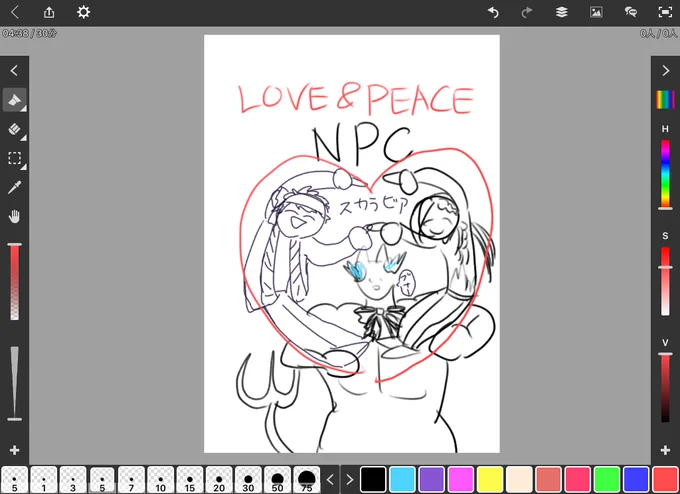Screen dimensions: 680x494
Task: Open the settings gear
Action: point(83,12)
